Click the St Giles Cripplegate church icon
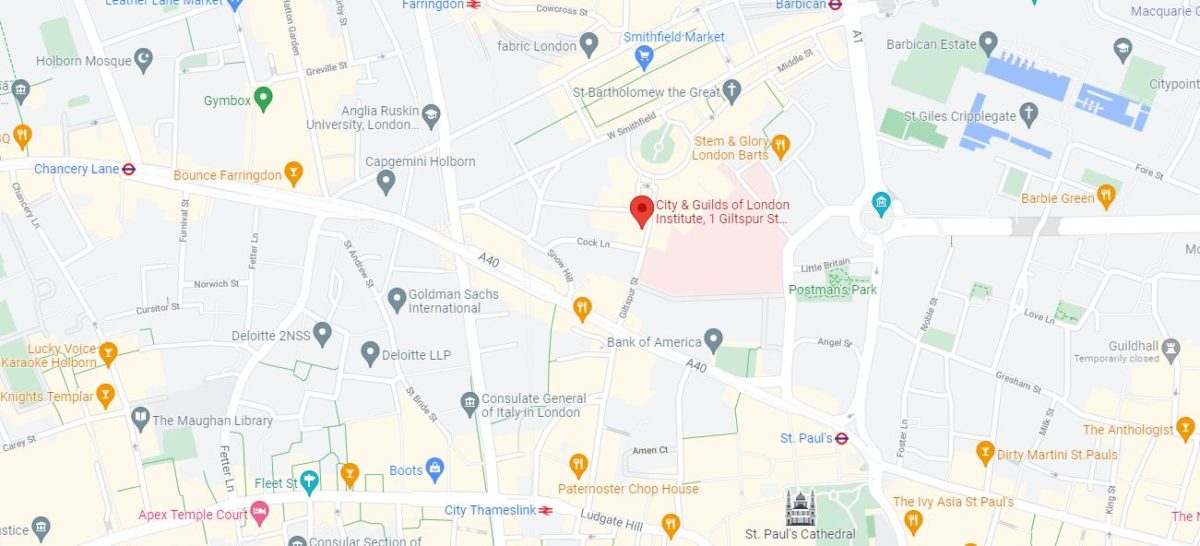1200x546 pixels. point(1030,116)
